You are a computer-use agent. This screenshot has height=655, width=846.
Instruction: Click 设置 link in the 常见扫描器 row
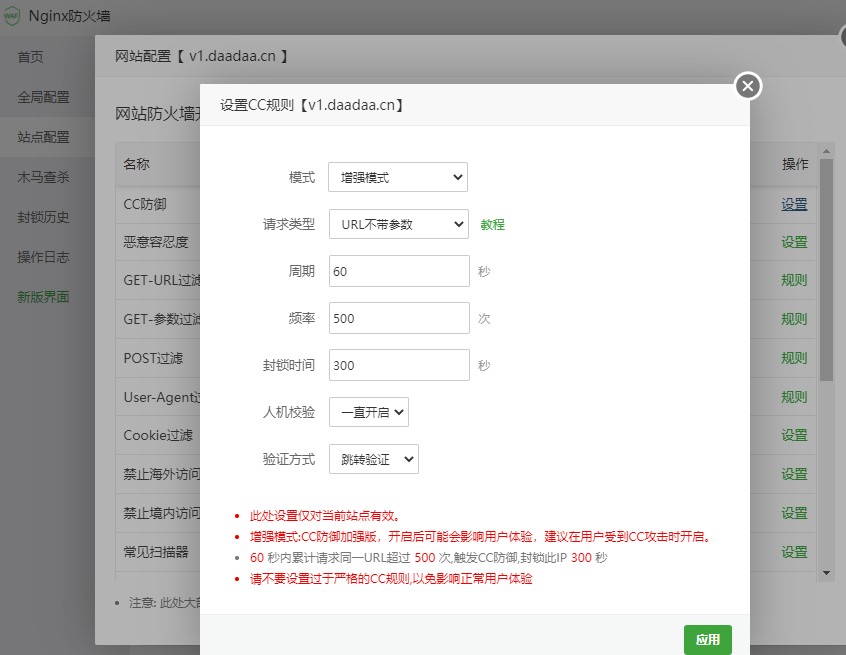tap(794, 552)
